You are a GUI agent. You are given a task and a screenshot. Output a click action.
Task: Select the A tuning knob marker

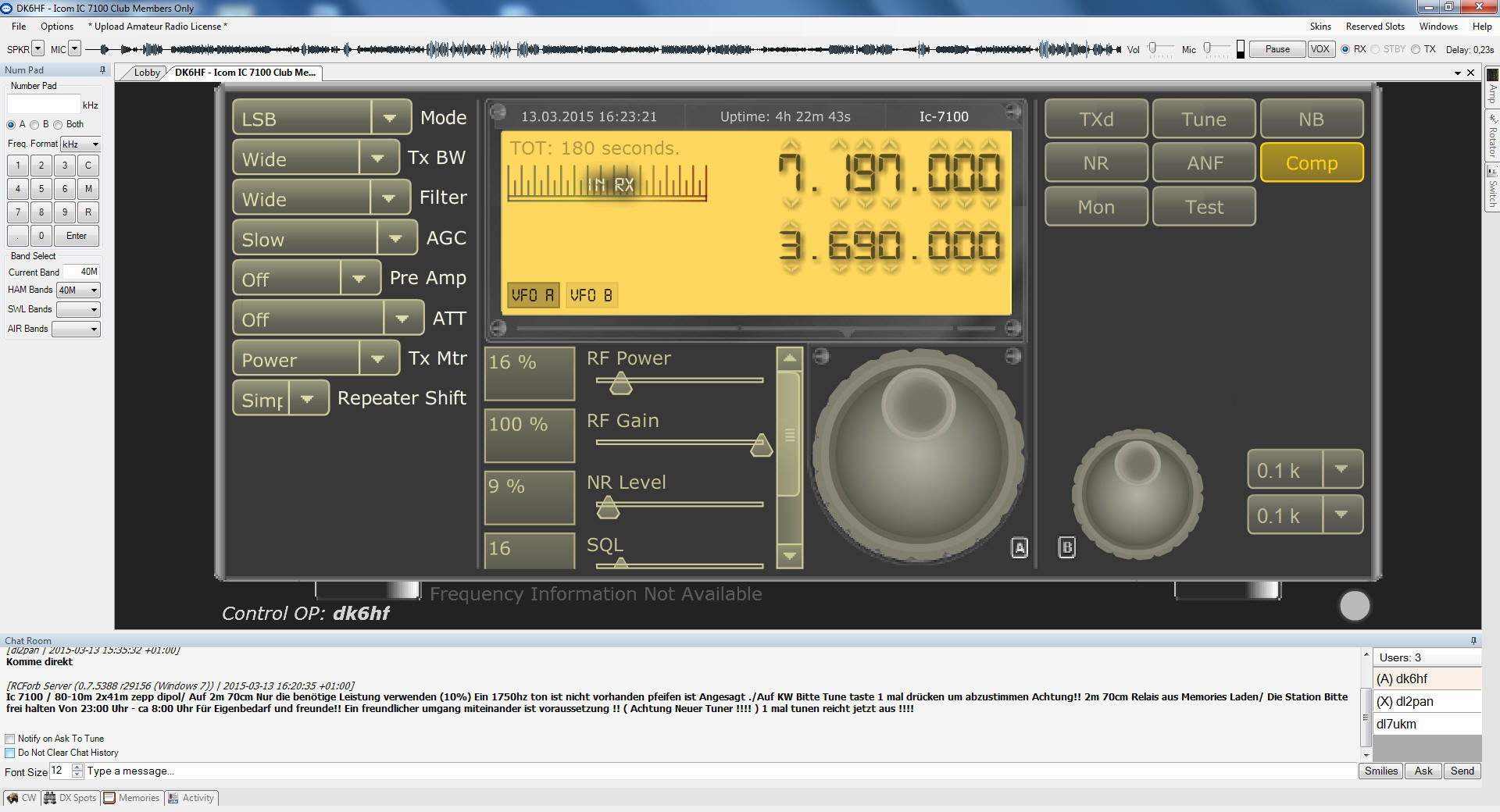coord(1020,547)
